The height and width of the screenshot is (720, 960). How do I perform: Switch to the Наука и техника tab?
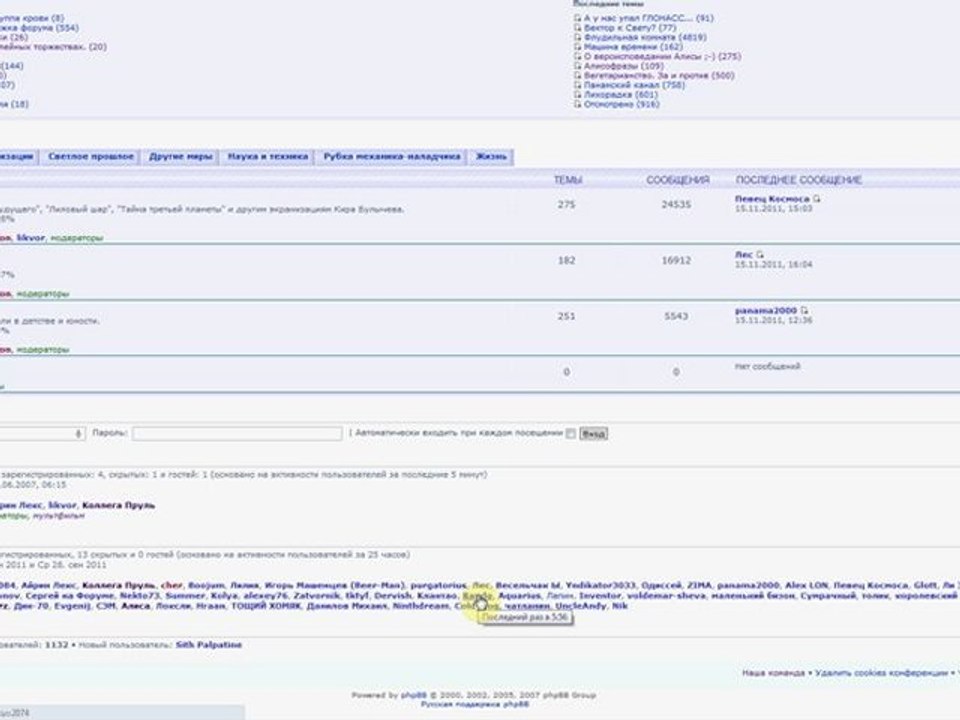[268, 157]
